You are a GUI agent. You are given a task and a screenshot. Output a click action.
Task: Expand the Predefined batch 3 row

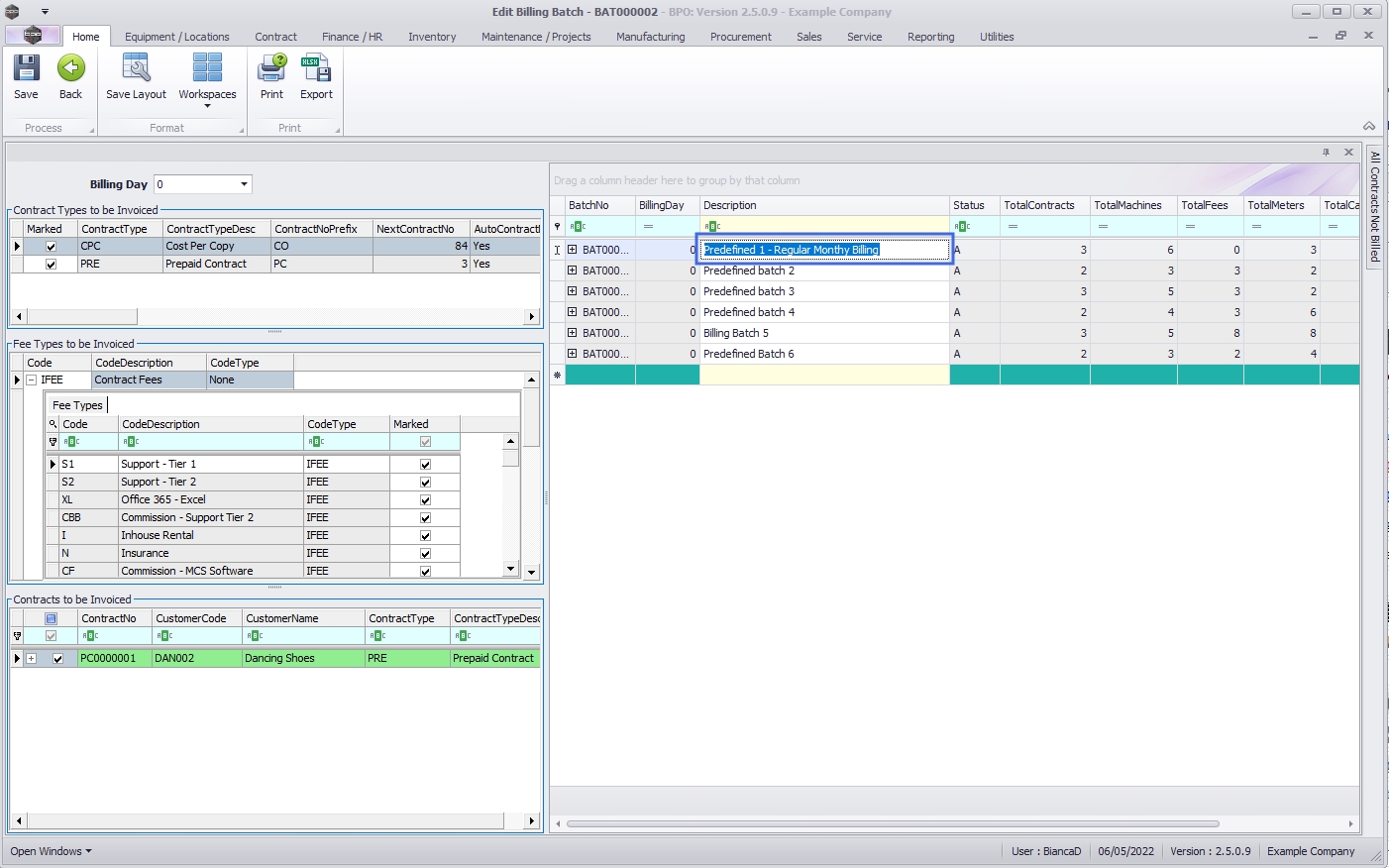[572, 291]
